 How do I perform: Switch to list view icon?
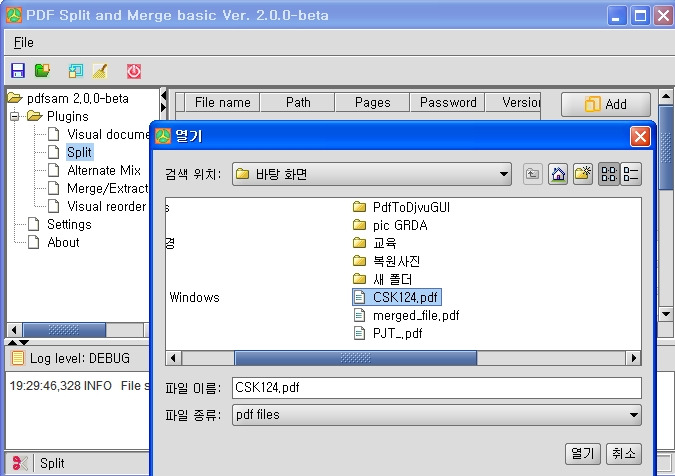(x=609, y=174)
